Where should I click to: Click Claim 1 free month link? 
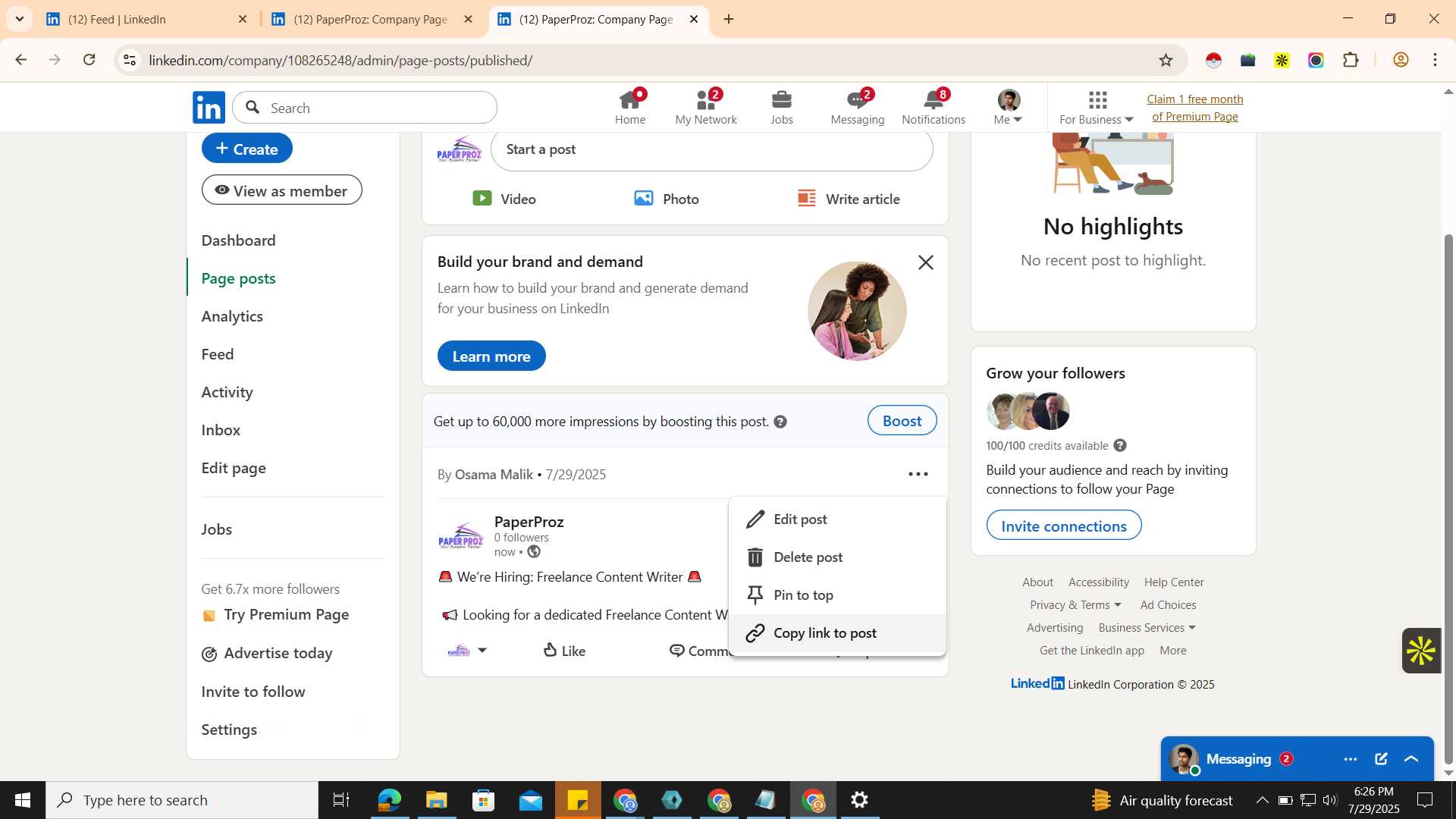(x=1194, y=108)
